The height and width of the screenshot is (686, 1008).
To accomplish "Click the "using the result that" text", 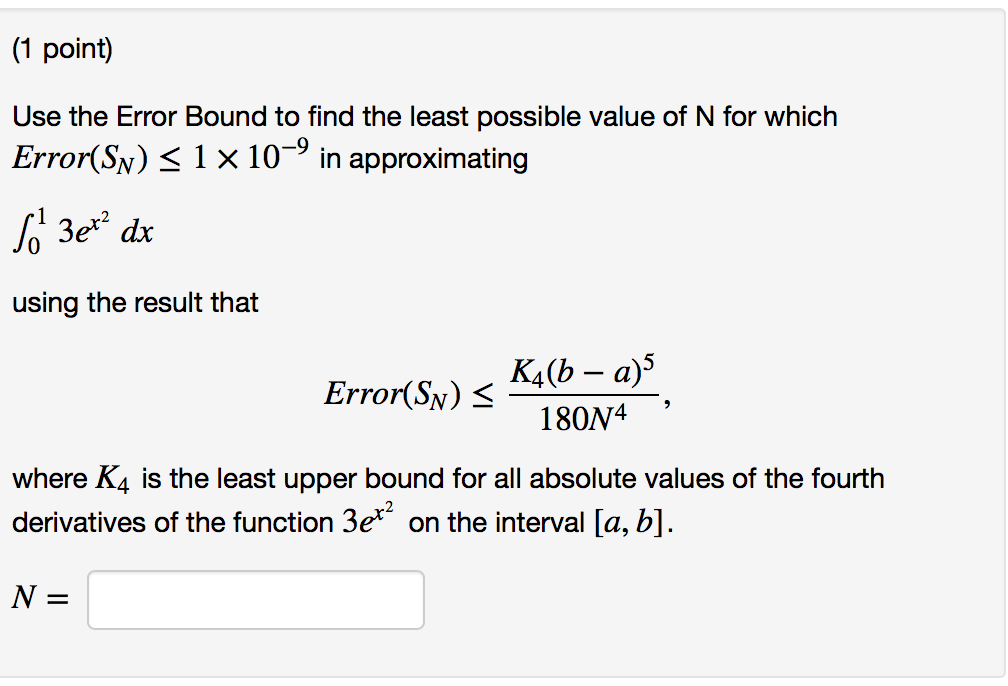I will (x=135, y=302).
